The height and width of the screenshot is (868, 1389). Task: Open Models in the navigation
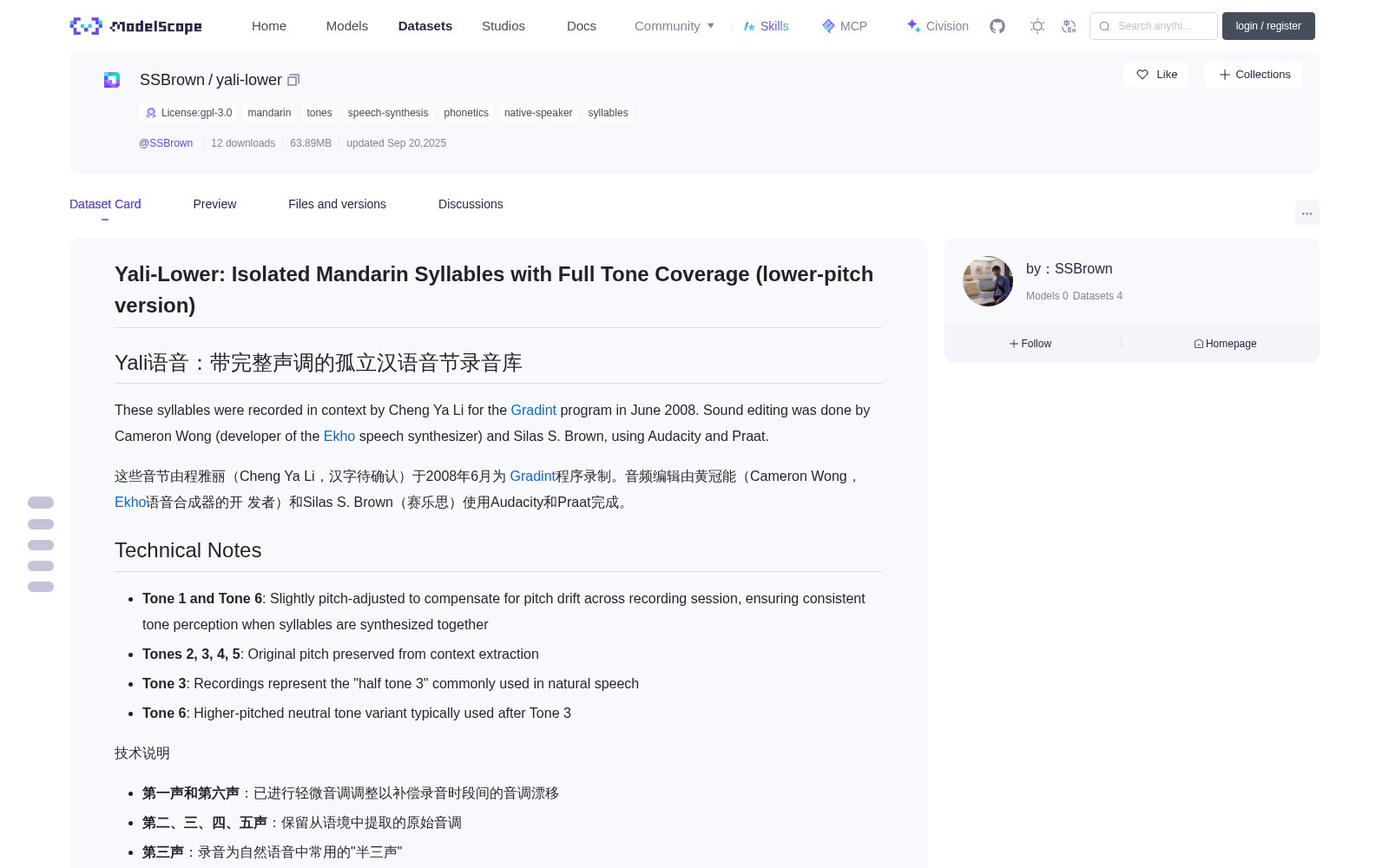[x=347, y=26]
